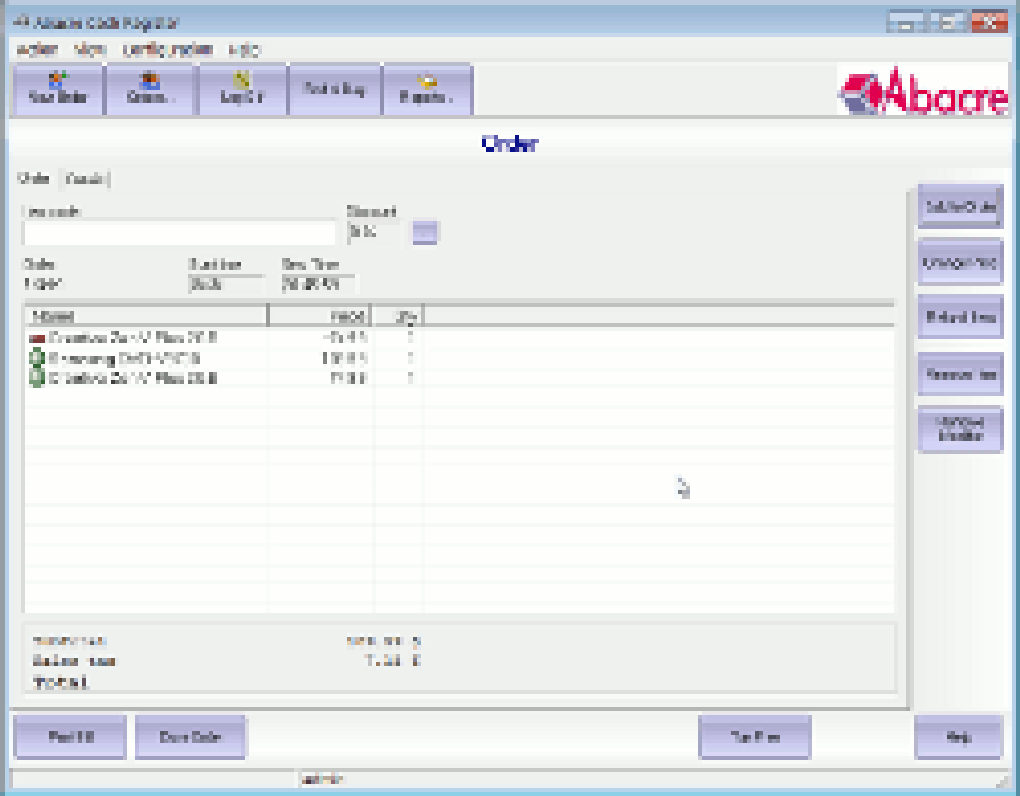The image size is (1020, 796).
Task: Select the last green Creative Zen item icon
Action: tap(37, 378)
